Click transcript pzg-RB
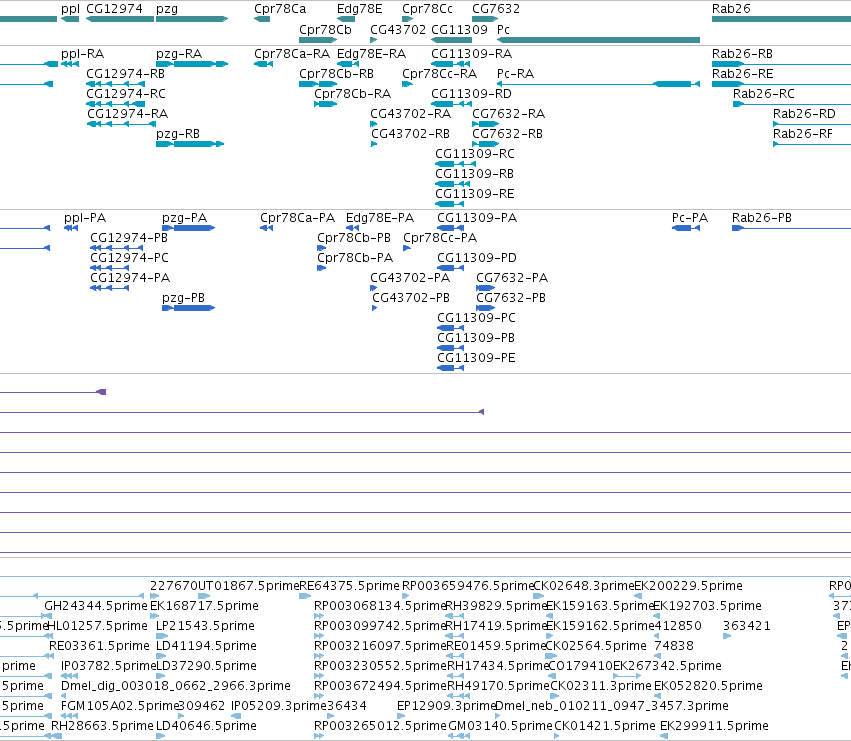The width and height of the screenshot is (851, 741). (x=178, y=134)
